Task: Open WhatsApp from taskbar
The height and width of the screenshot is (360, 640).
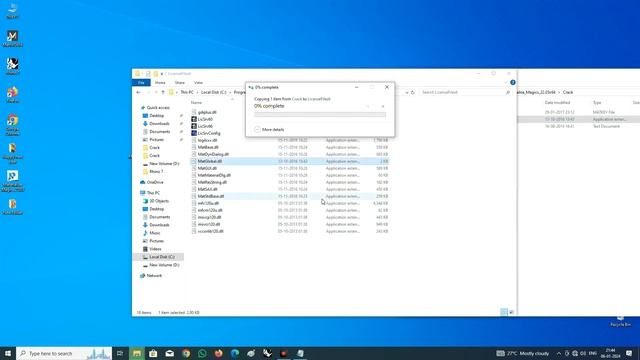Action: (x=202, y=353)
